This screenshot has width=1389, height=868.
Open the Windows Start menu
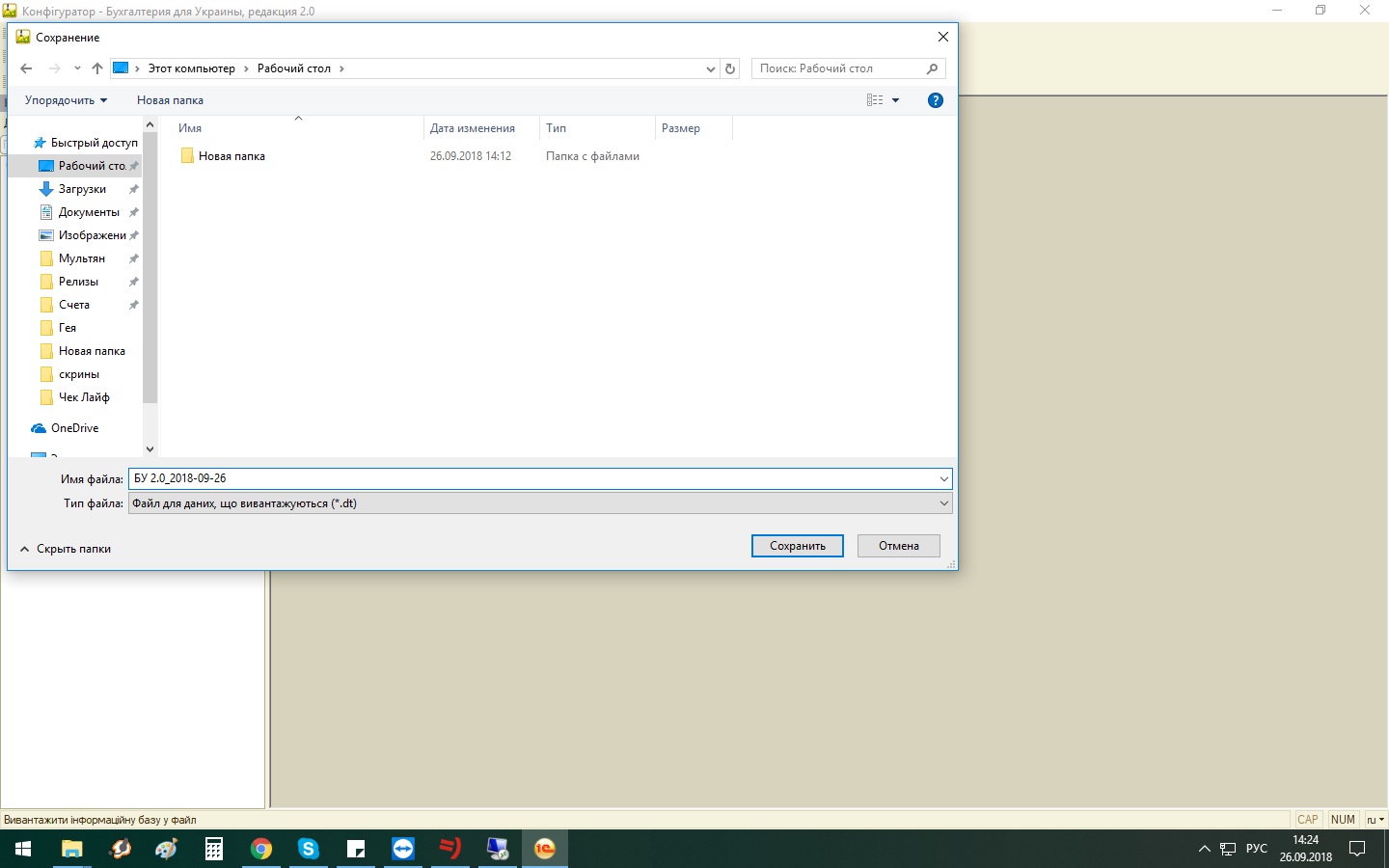coord(23,849)
